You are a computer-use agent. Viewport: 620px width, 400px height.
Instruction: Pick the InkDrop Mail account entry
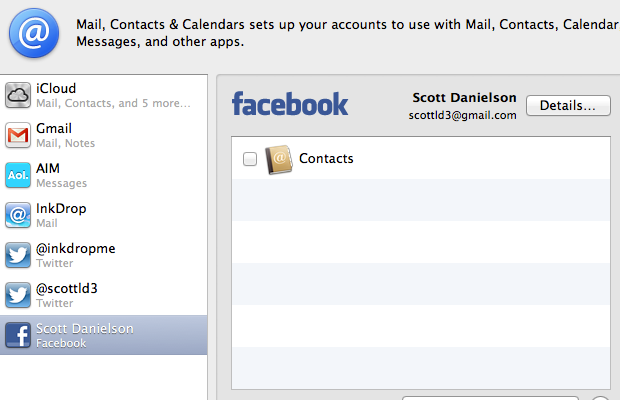click(x=104, y=215)
